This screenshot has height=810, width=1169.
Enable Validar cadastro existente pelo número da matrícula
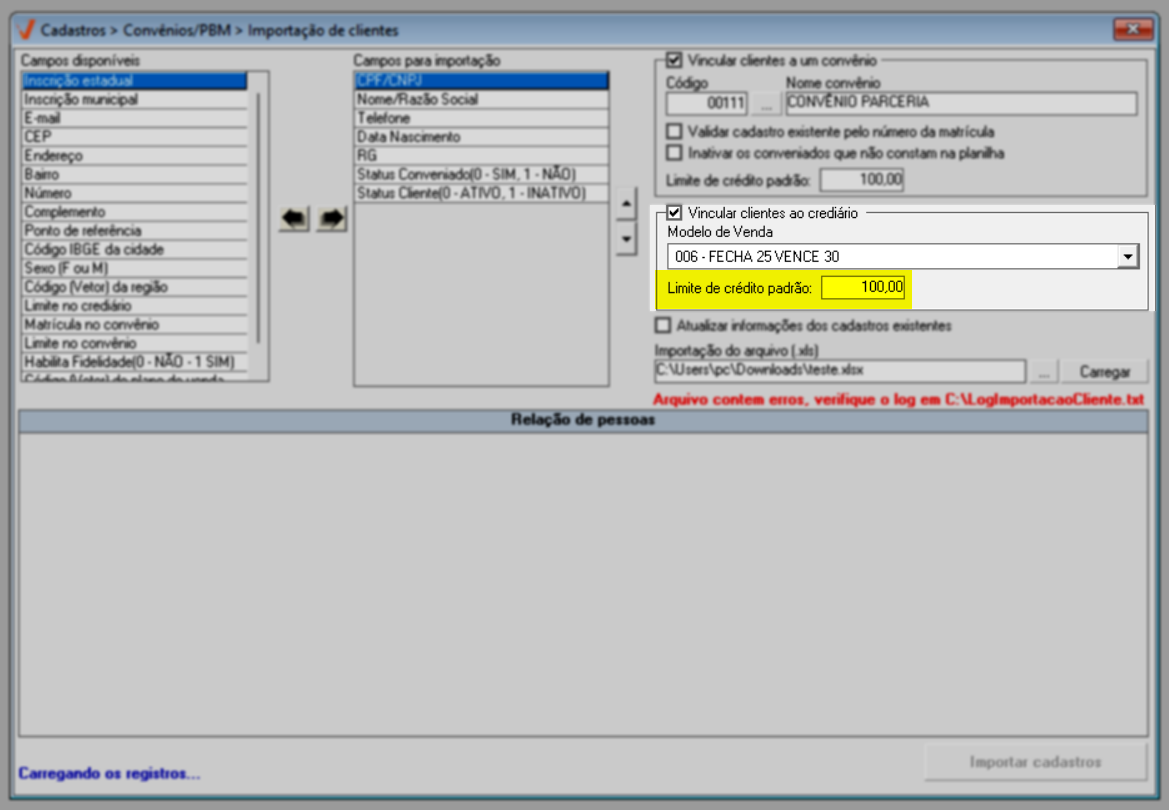click(674, 131)
